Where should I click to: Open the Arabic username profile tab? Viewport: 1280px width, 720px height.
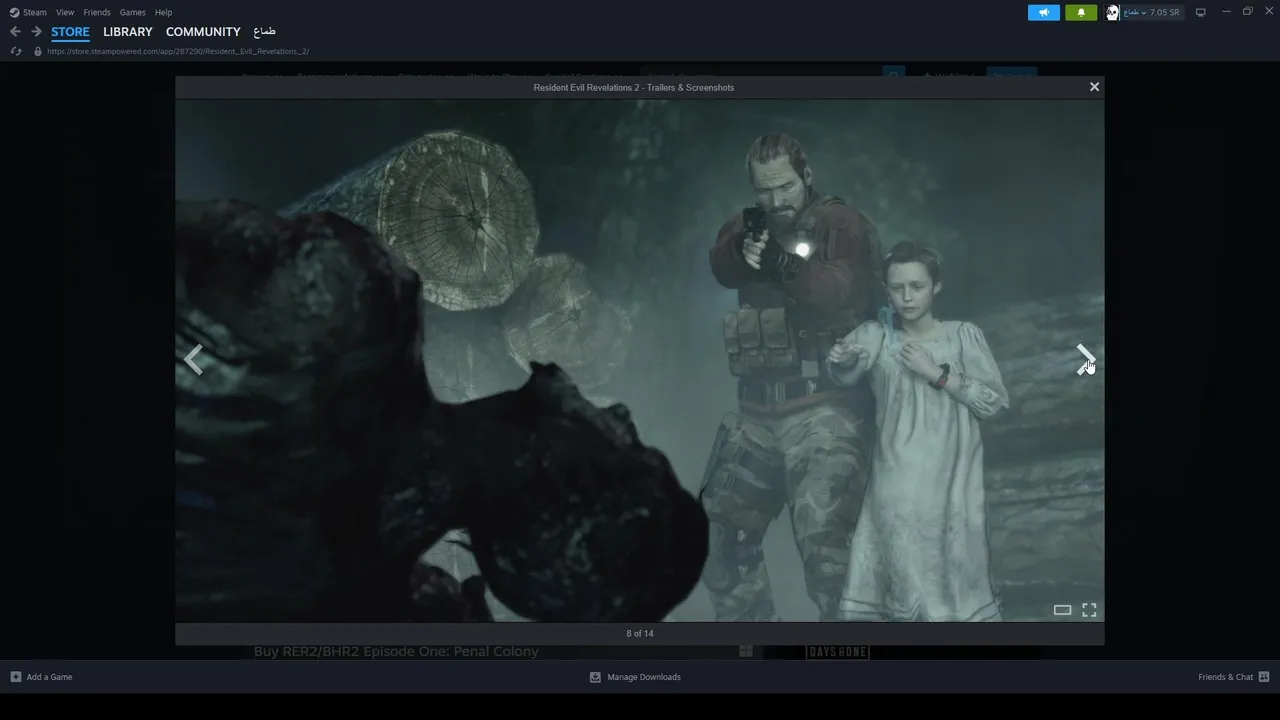point(265,32)
